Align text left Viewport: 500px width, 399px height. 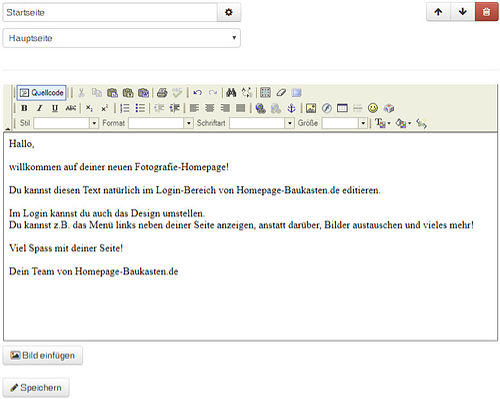tap(194, 108)
